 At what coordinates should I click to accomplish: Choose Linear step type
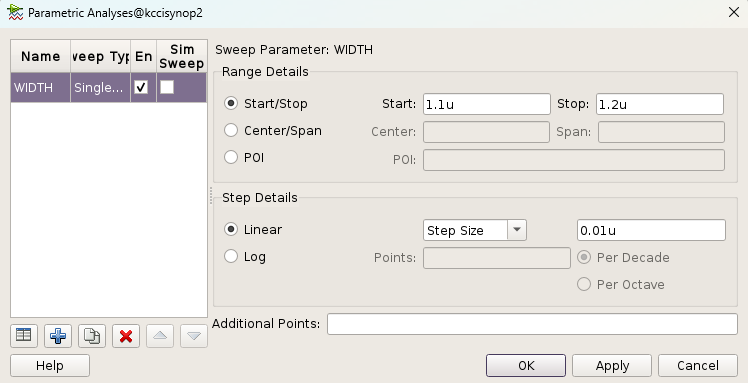[x=231, y=229]
